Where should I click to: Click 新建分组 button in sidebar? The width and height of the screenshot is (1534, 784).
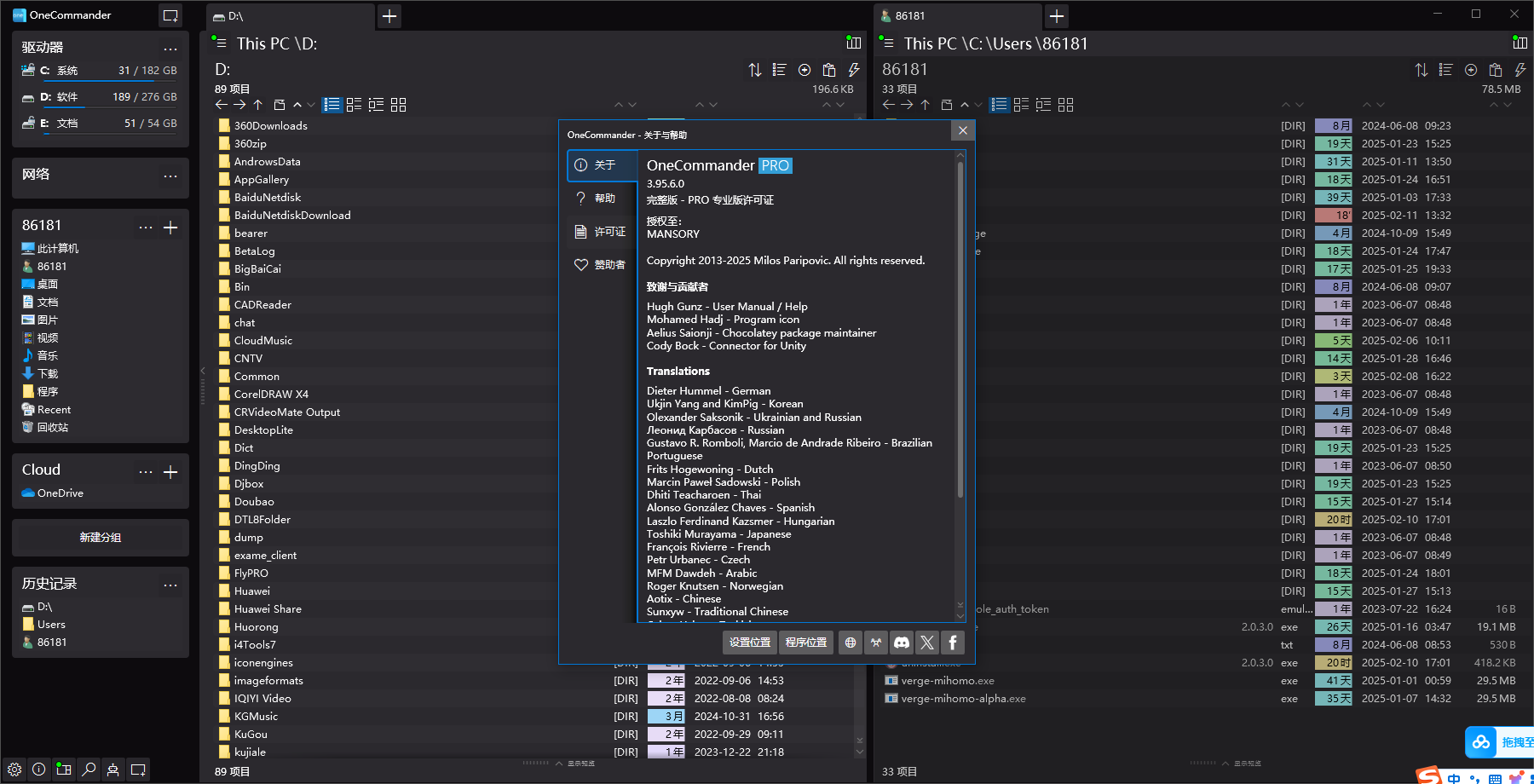101,538
